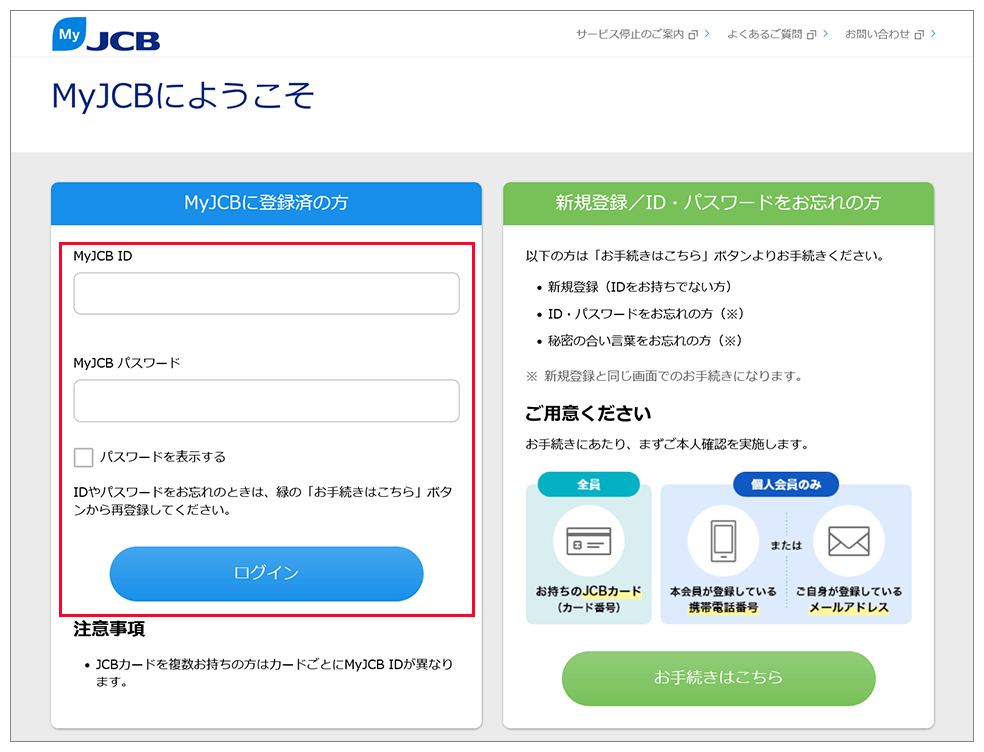Click chevron arrow after よくあるご質問
This screenshot has height=752, width=984.
point(826,34)
